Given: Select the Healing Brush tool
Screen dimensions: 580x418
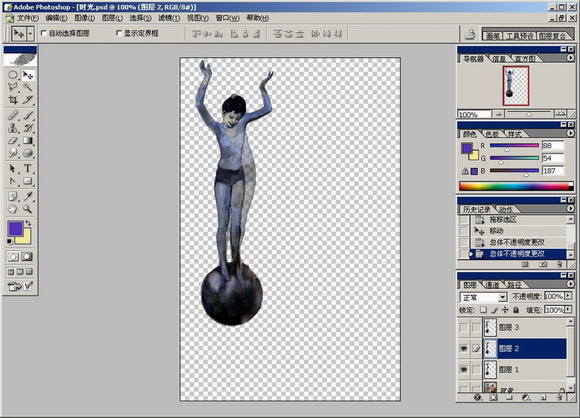Looking at the screenshot, I should click(13, 115).
